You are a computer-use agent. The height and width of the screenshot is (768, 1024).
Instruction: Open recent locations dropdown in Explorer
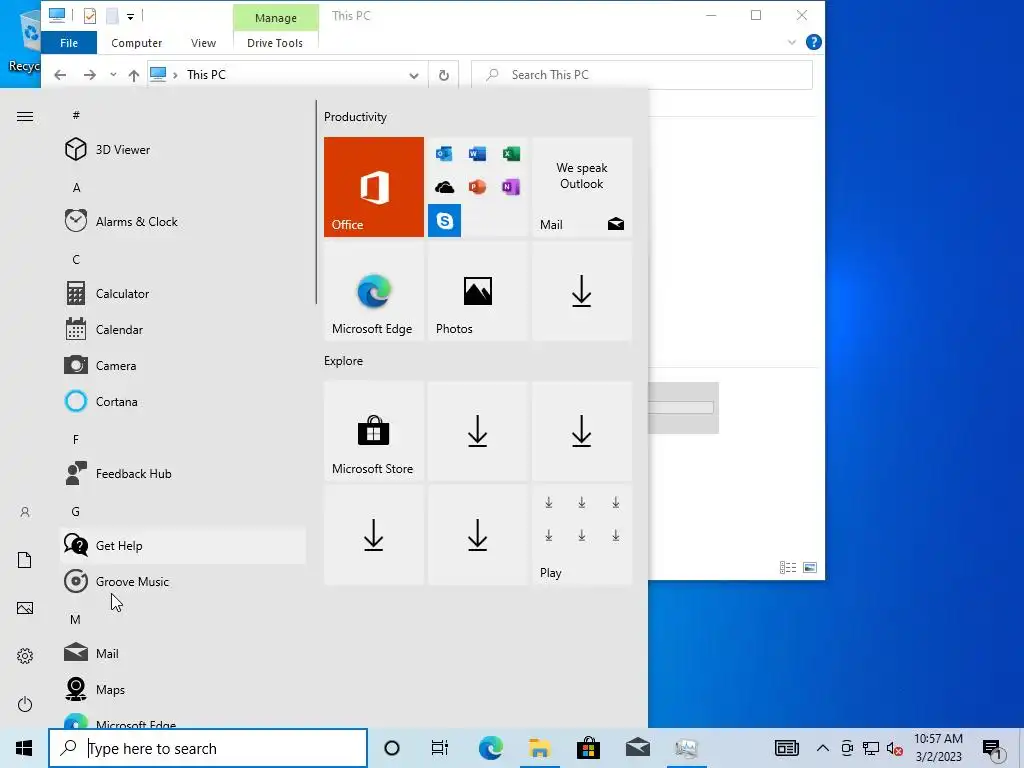click(x=113, y=75)
